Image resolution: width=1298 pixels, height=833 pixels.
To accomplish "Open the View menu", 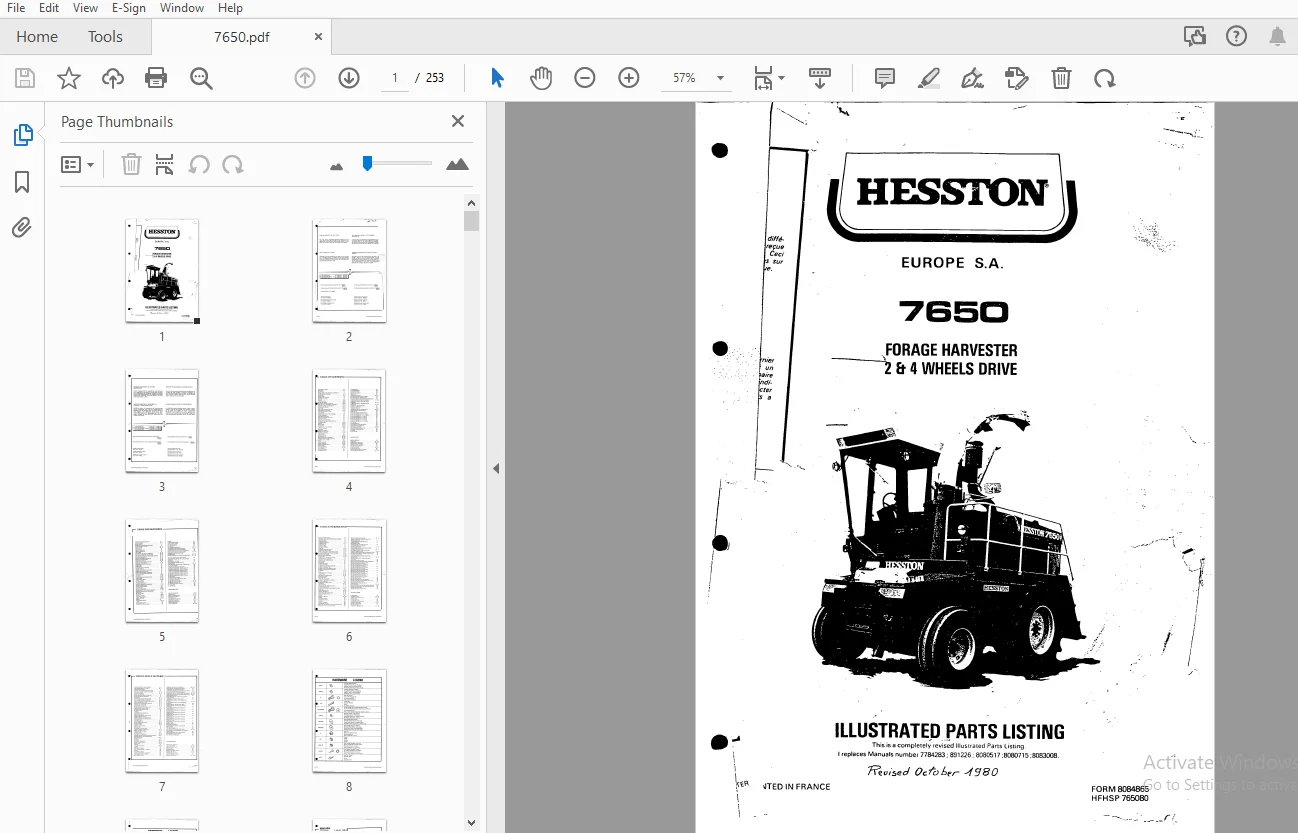I will pos(86,8).
